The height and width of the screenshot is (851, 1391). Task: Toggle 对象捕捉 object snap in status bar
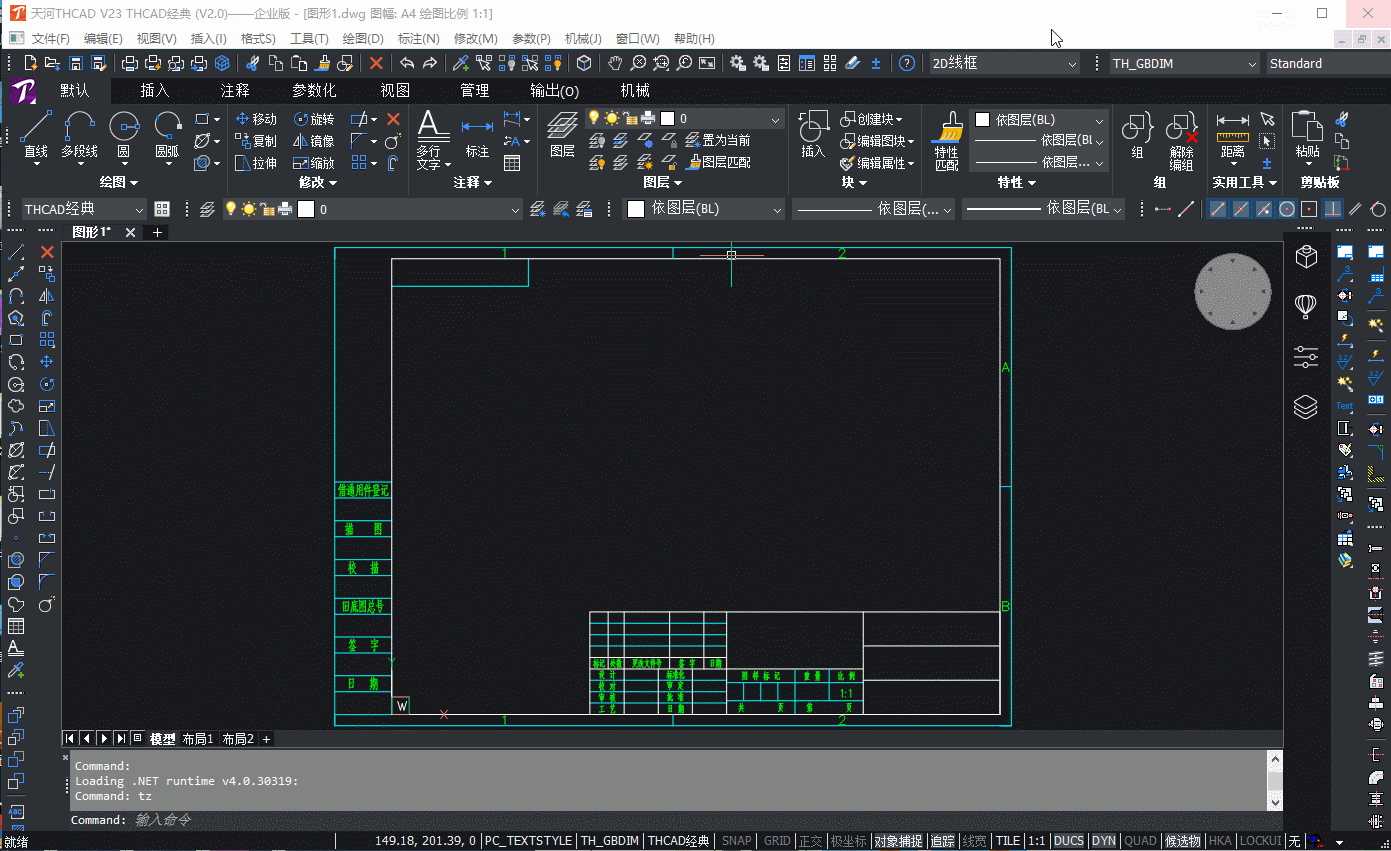click(898, 841)
